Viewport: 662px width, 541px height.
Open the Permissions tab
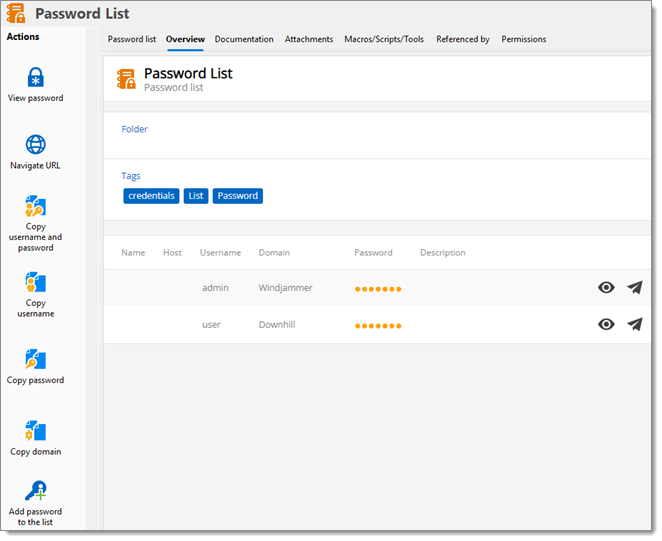(524, 40)
